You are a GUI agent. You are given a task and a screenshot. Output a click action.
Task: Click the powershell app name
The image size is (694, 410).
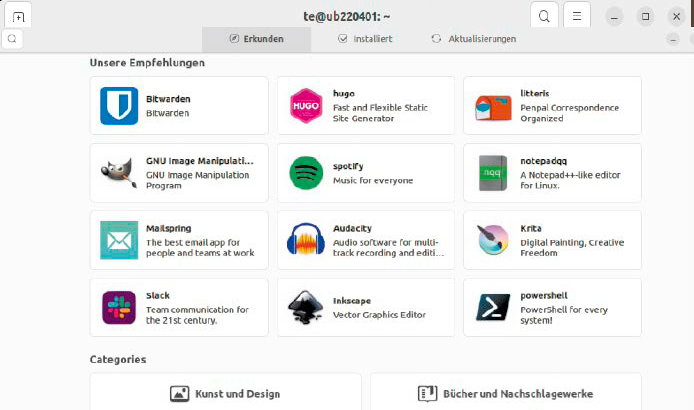(544, 295)
